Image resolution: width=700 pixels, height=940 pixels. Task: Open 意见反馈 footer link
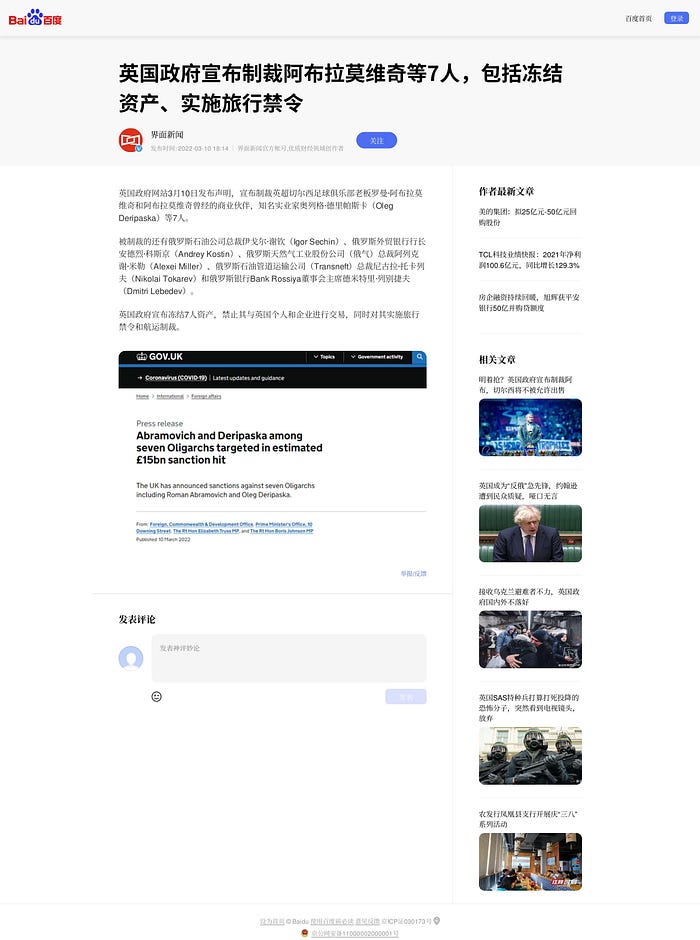click(368, 921)
